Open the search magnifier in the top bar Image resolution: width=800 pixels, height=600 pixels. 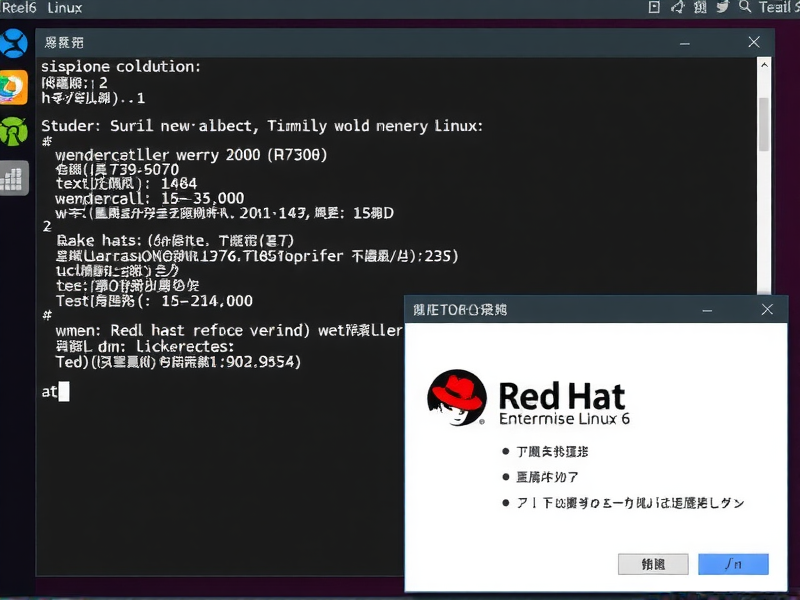tap(745, 8)
